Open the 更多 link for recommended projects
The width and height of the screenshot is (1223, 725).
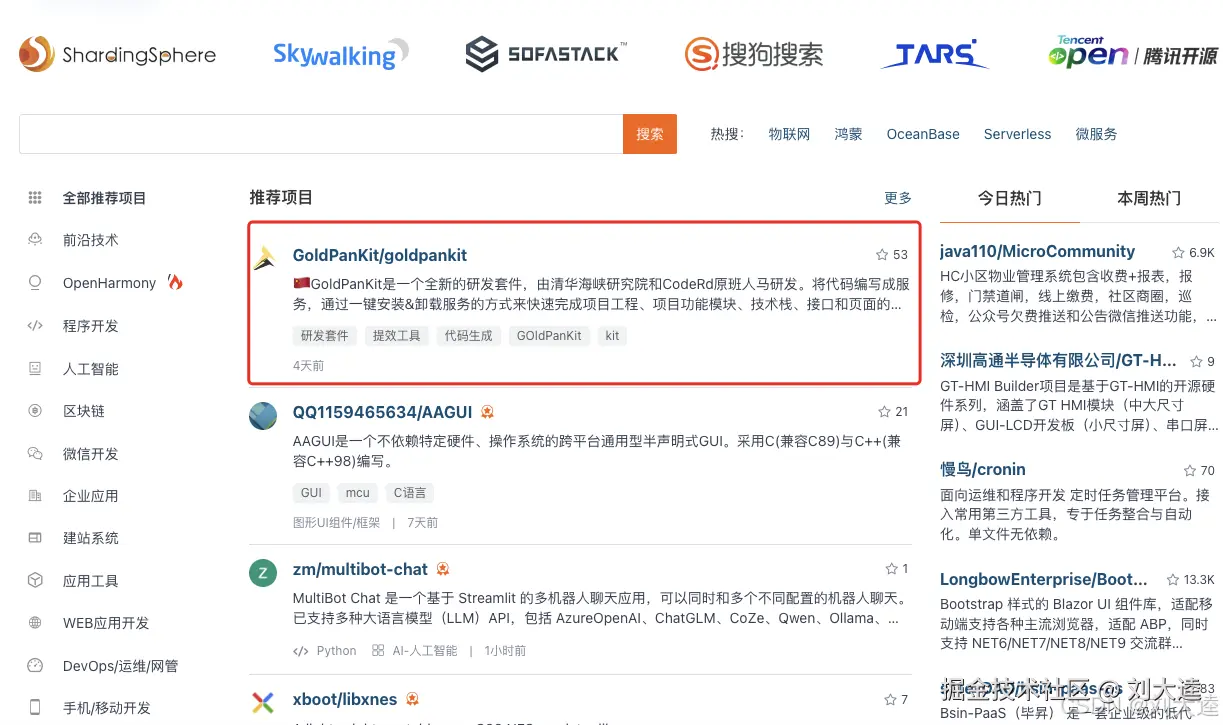[897, 198]
